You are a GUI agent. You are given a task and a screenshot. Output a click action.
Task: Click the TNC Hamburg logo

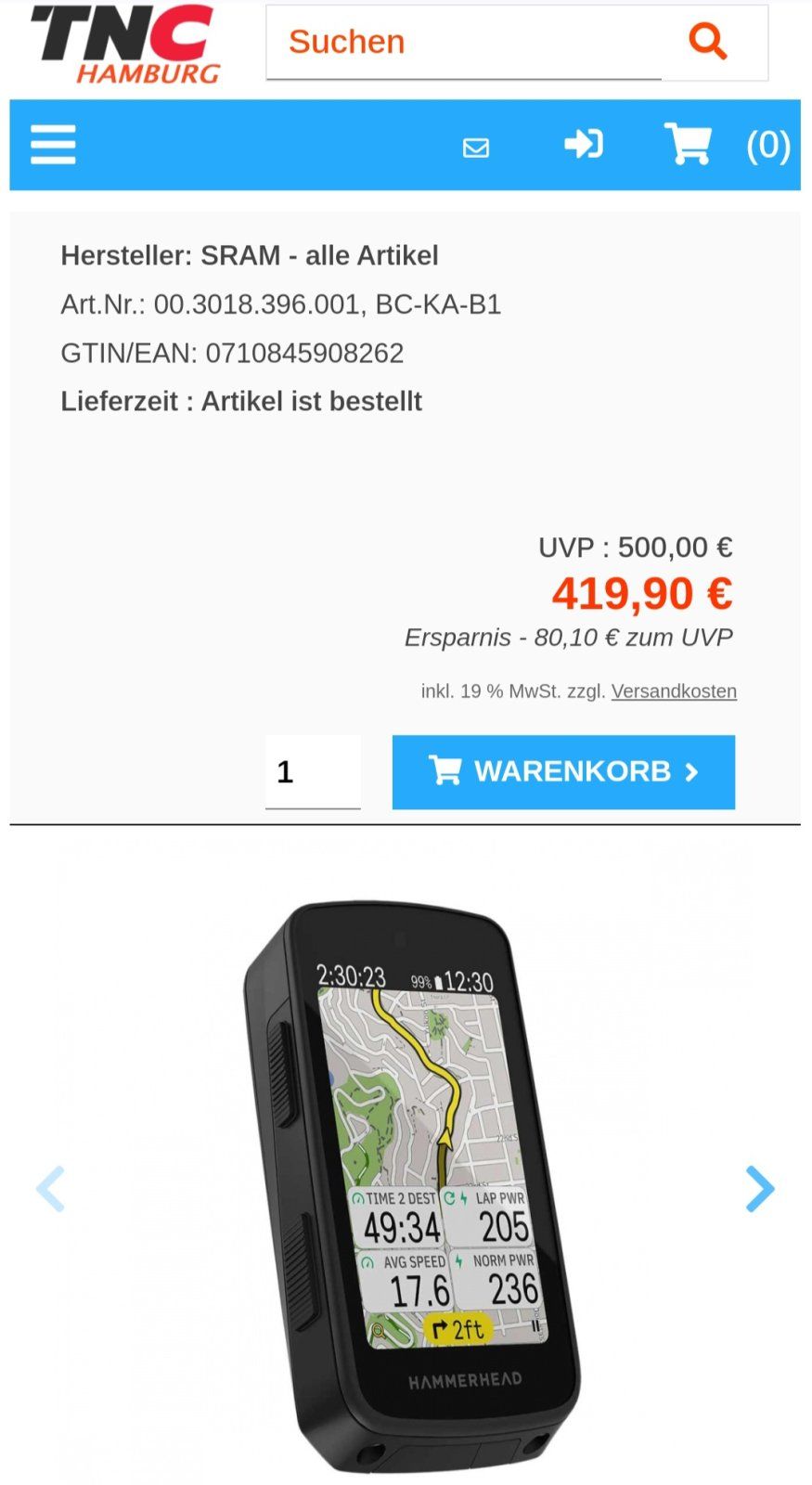[126, 44]
